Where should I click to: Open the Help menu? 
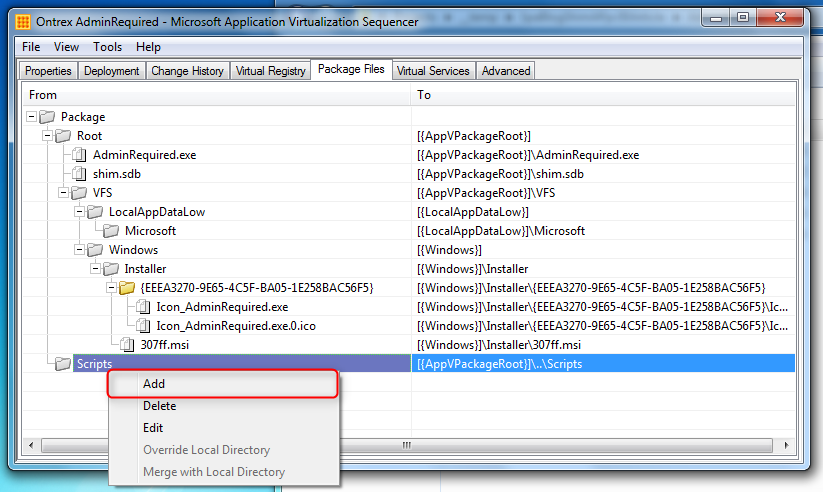(149, 47)
